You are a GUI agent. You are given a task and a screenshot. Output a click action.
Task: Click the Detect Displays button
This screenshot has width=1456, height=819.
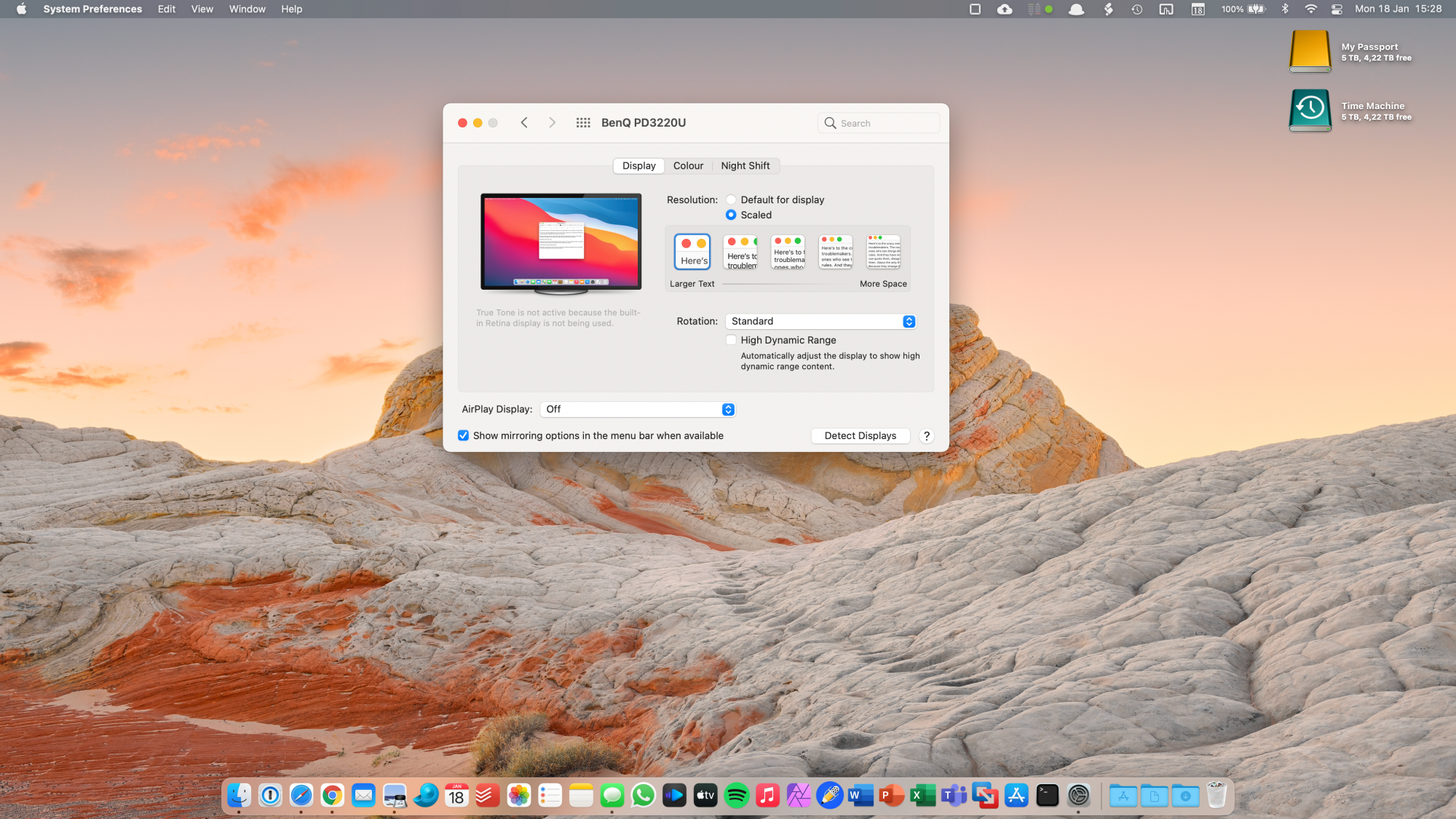pos(860,436)
